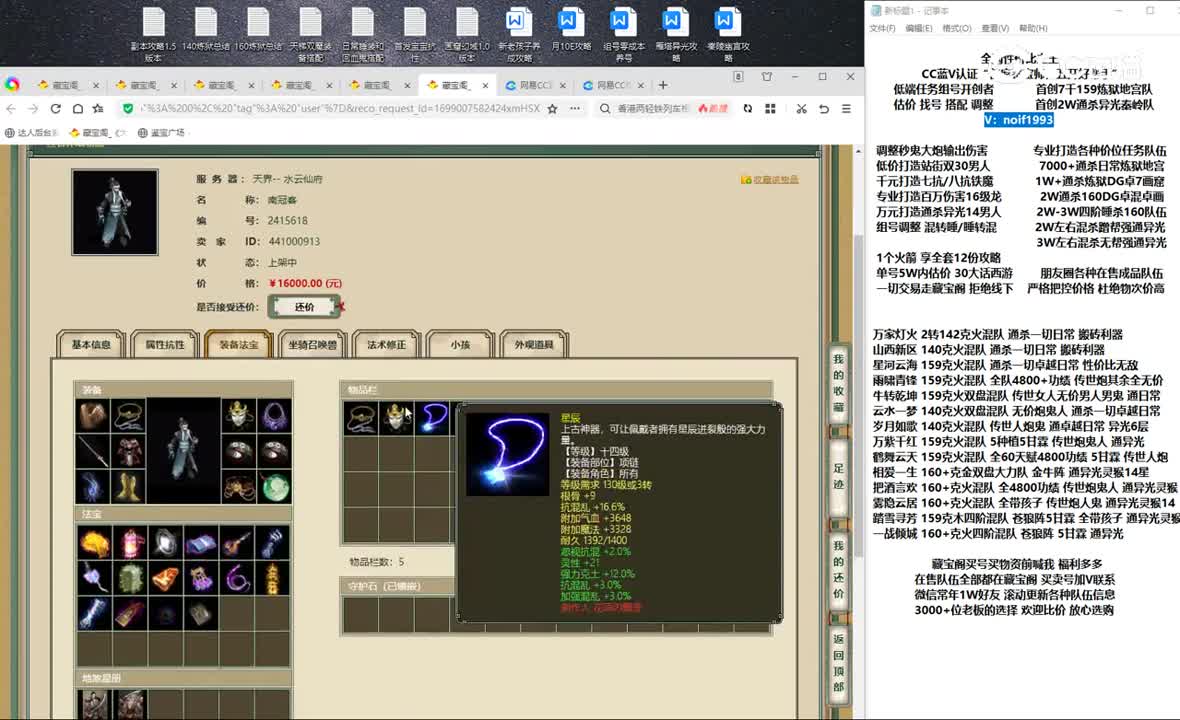Click 收藏该物品 favorite link
Image resolution: width=1180 pixels, height=720 pixels.
pos(770,180)
